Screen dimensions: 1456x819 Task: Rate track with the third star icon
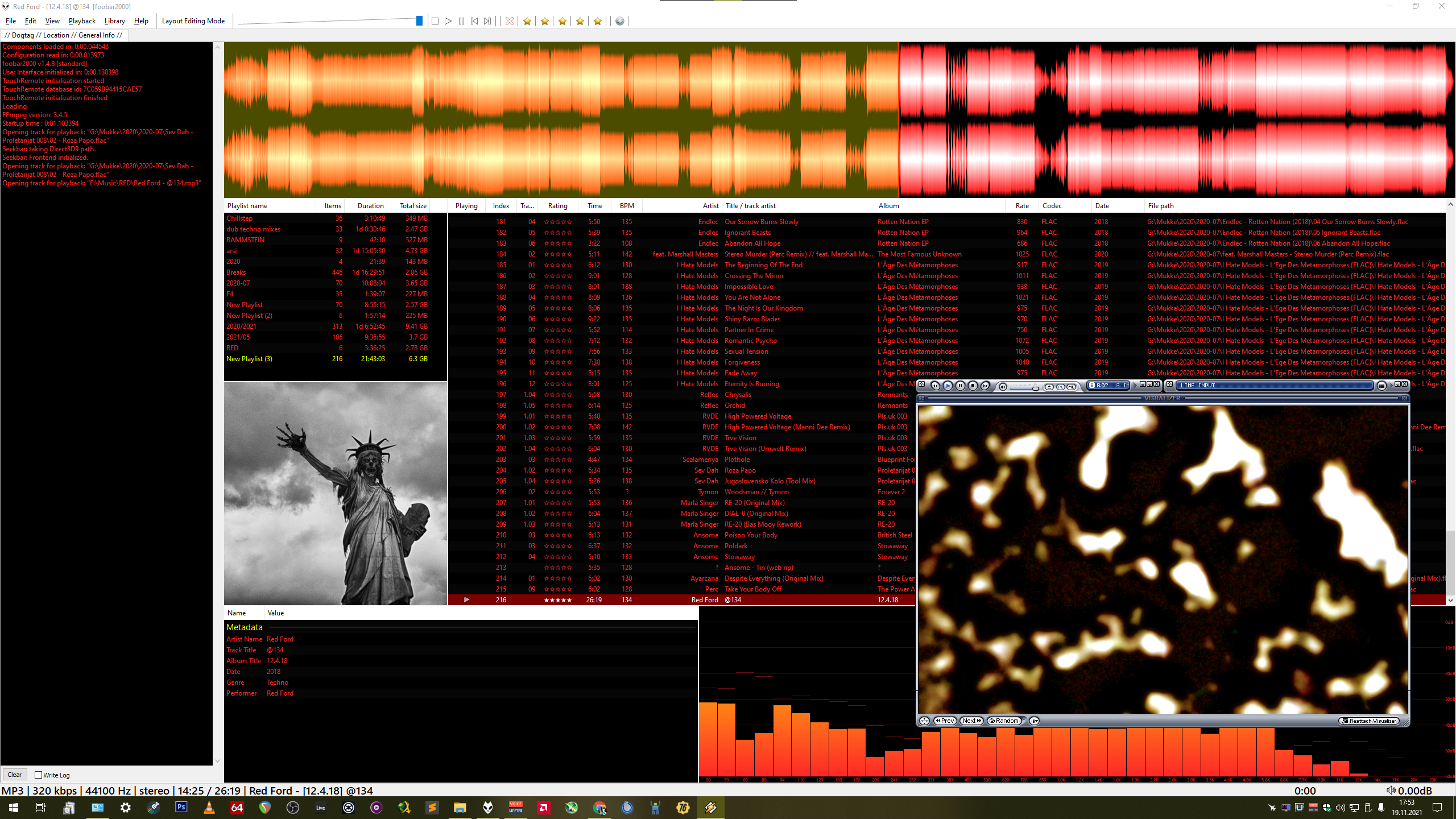coord(562,21)
